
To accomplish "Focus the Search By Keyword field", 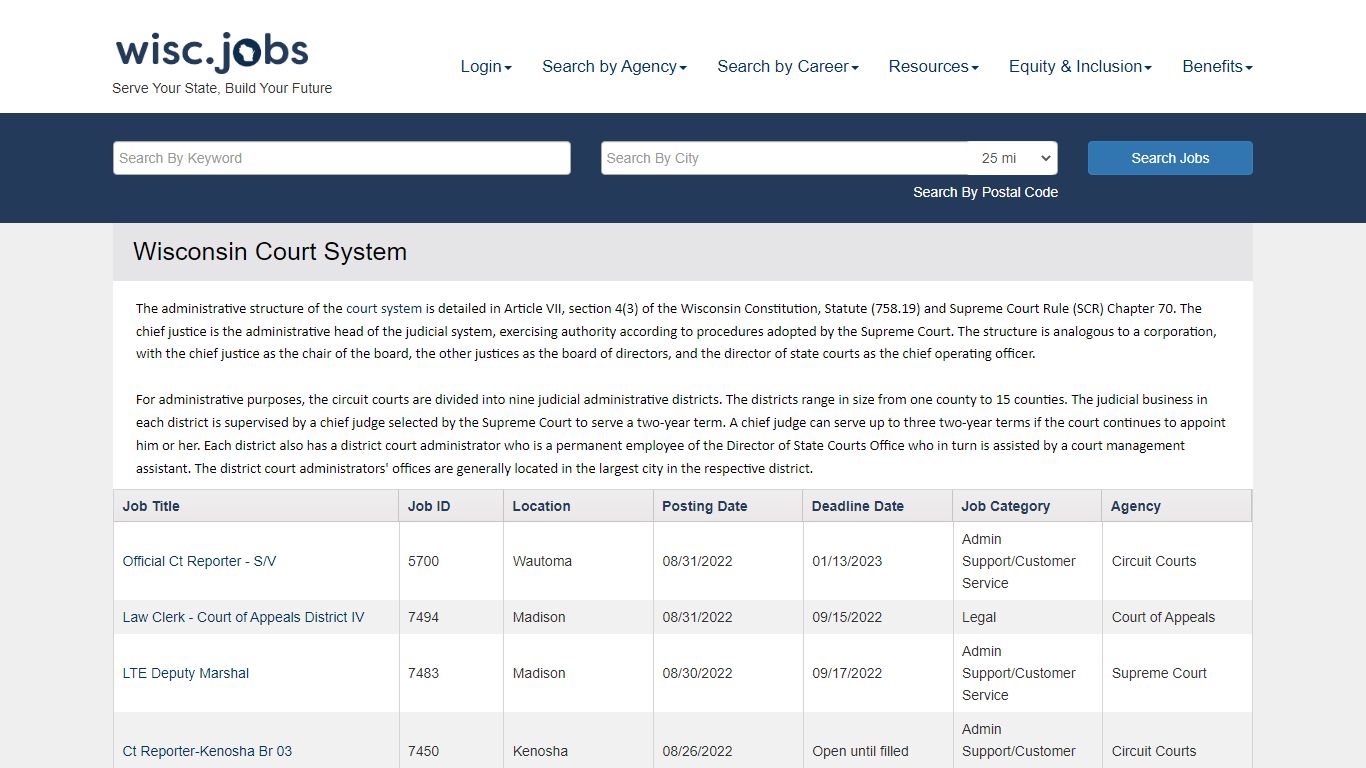I will tap(342, 158).
